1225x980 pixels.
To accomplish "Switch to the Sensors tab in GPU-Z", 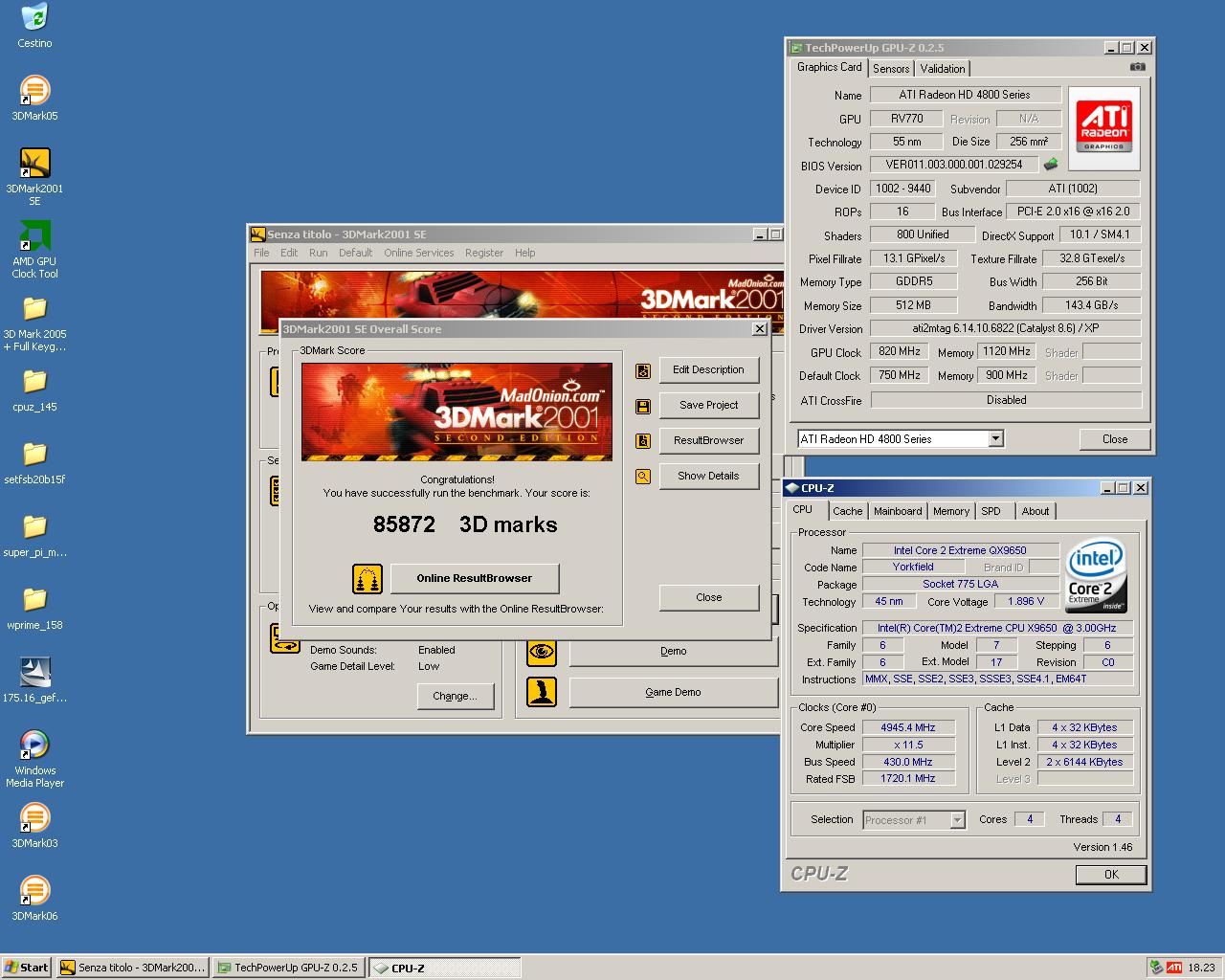I will (891, 69).
